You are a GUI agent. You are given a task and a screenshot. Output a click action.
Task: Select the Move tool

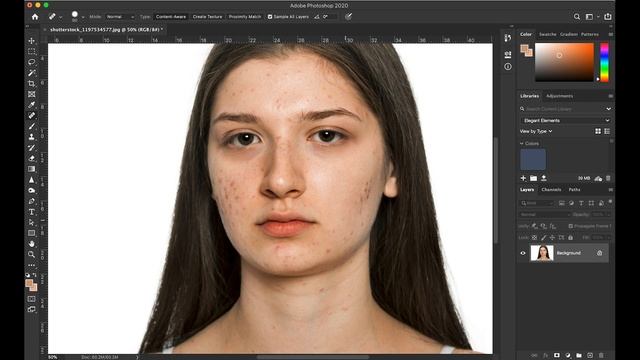point(31,41)
